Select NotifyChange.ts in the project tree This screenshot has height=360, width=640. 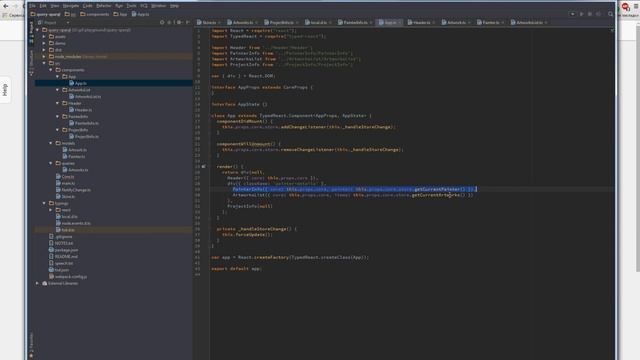[x=73, y=190]
